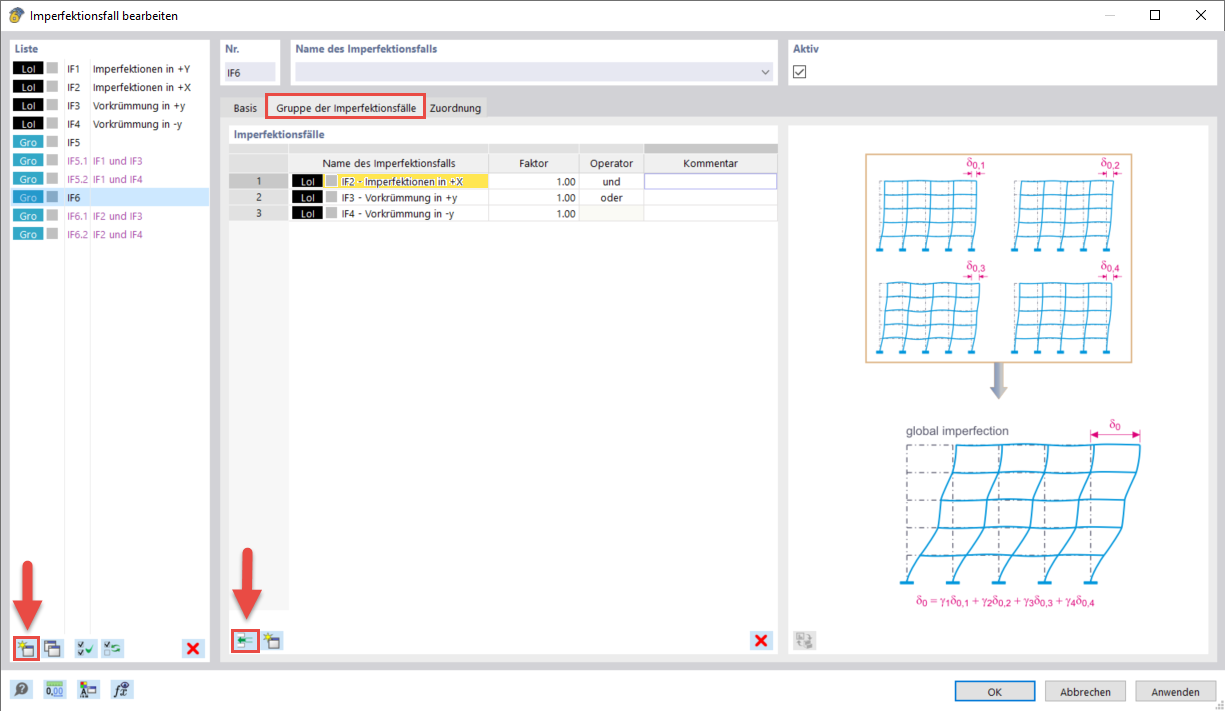The image size is (1225, 711).
Task: Open the formula fx icon
Action: coord(123,689)
